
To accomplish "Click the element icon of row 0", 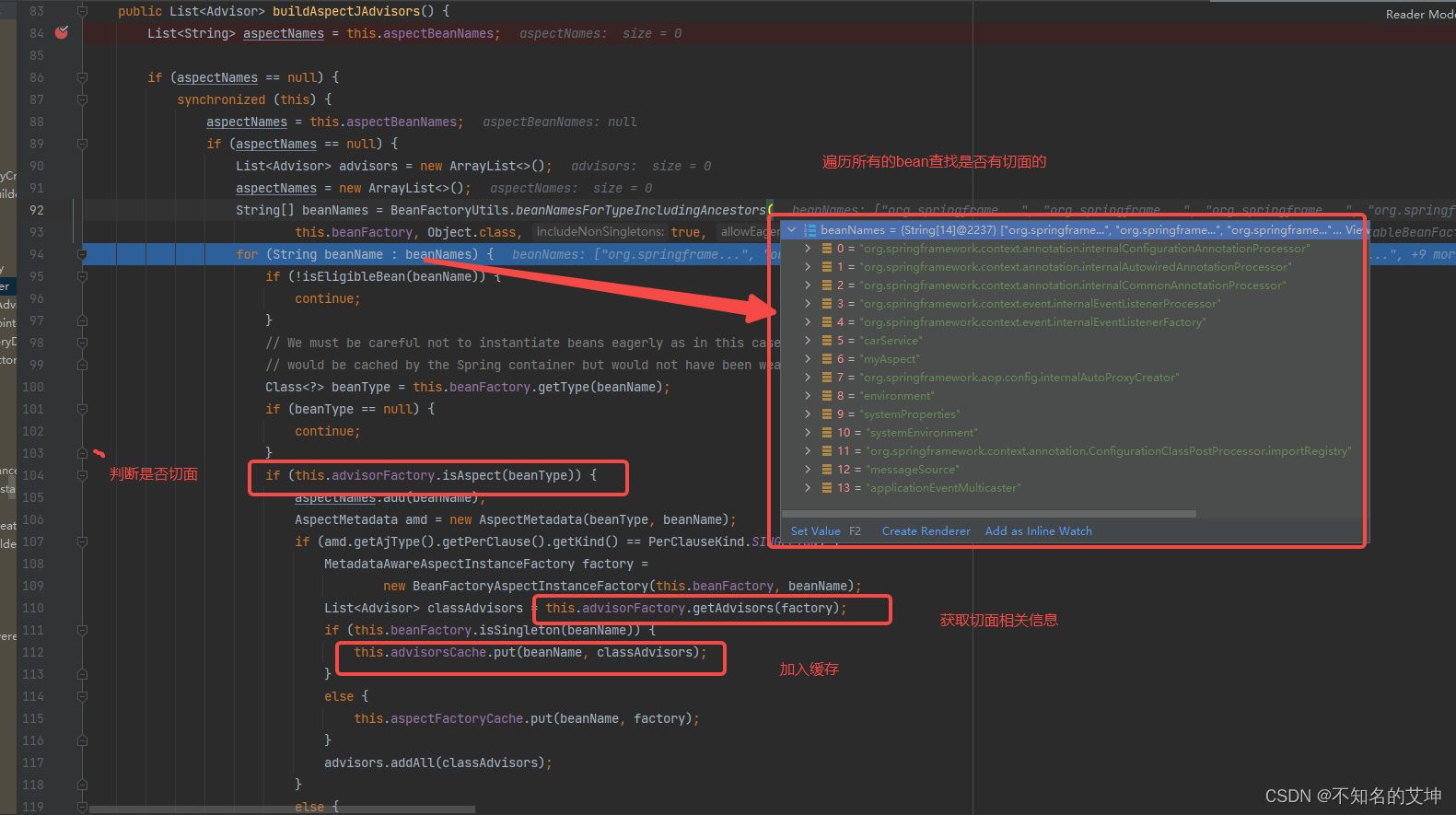I will [827, 249].
